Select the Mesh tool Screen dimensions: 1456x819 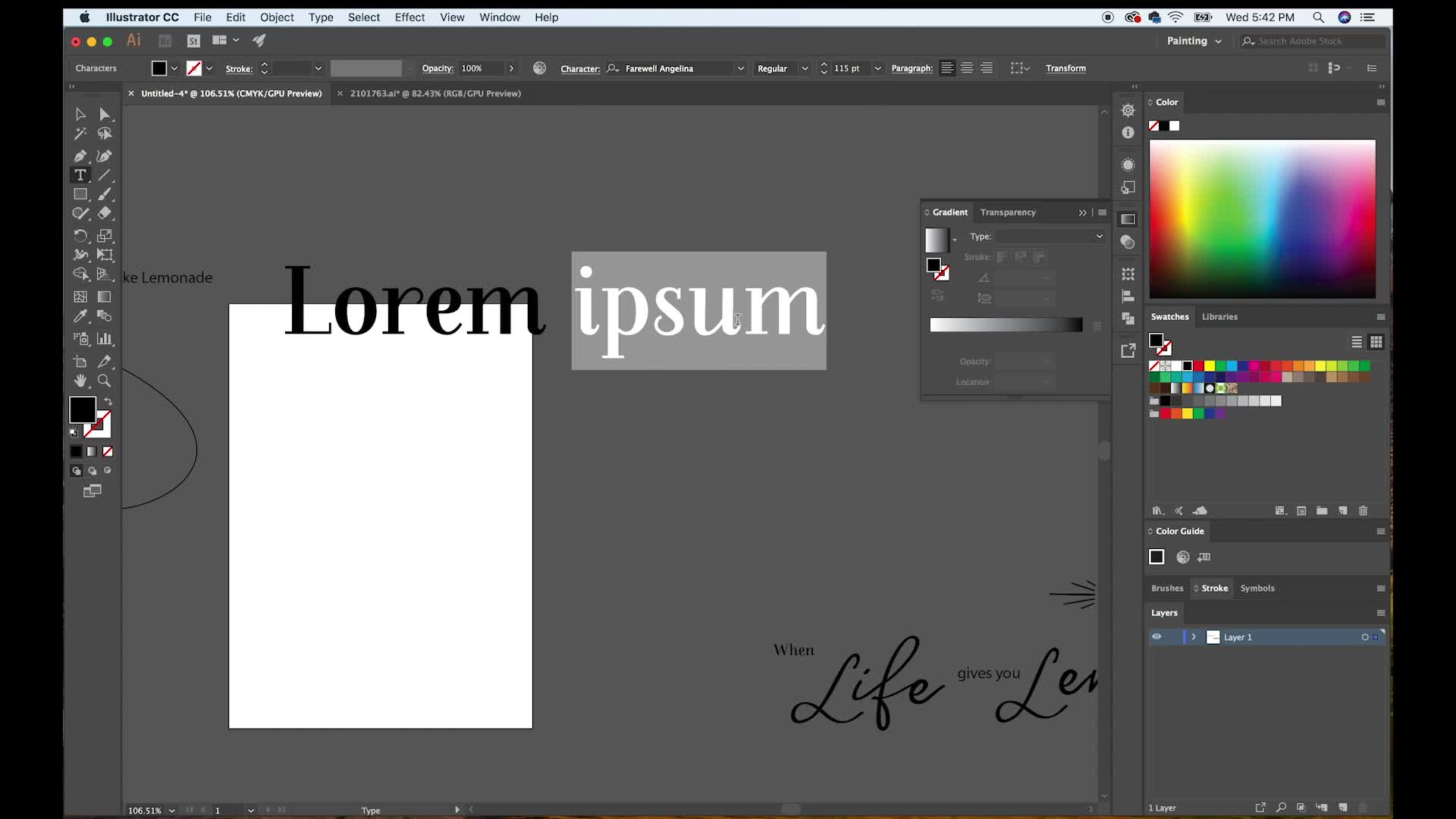[80, 297]
